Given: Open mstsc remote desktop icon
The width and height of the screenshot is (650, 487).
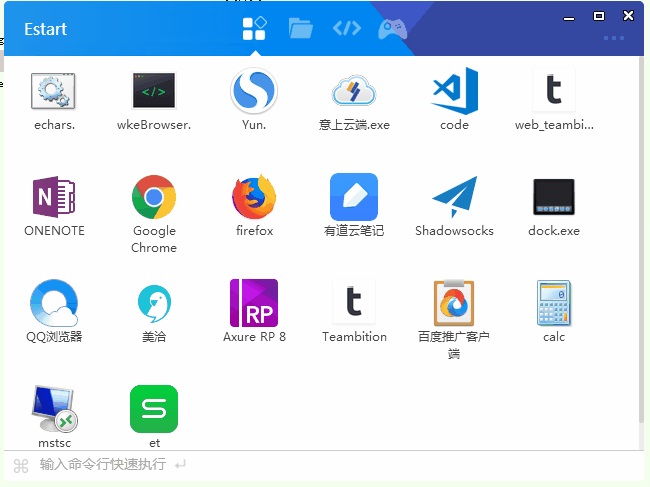Looking at the screenshot, I should [x=54, y=409].
